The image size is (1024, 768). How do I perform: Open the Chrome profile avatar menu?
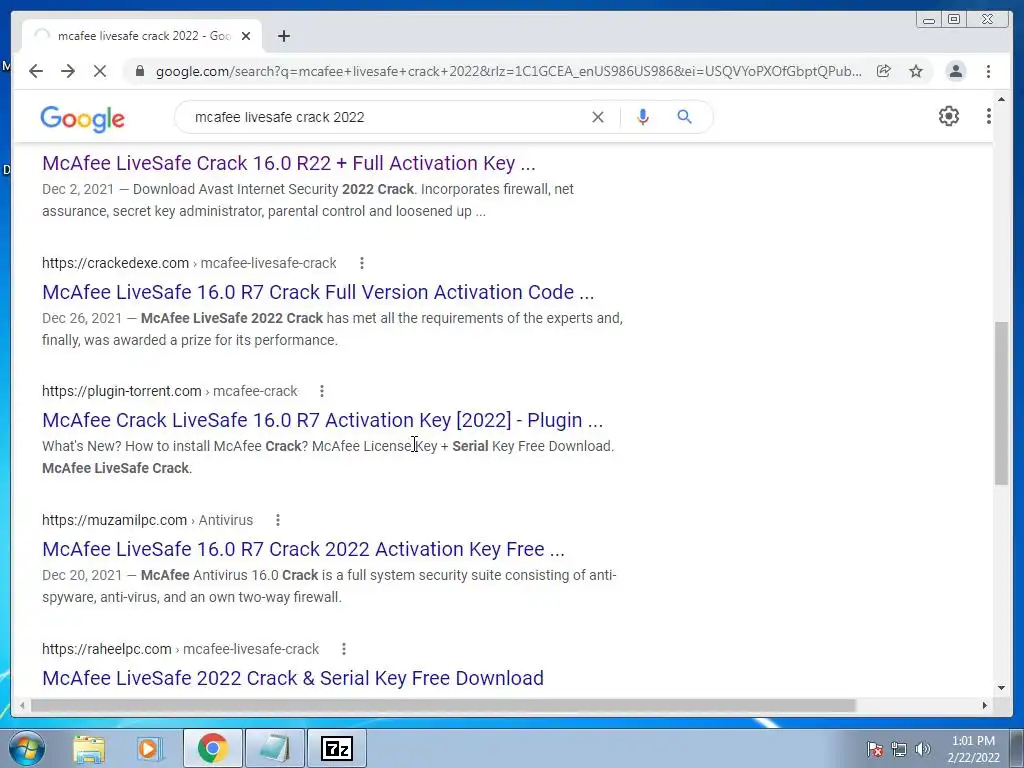pyautogui.click(x=955, y=71)
